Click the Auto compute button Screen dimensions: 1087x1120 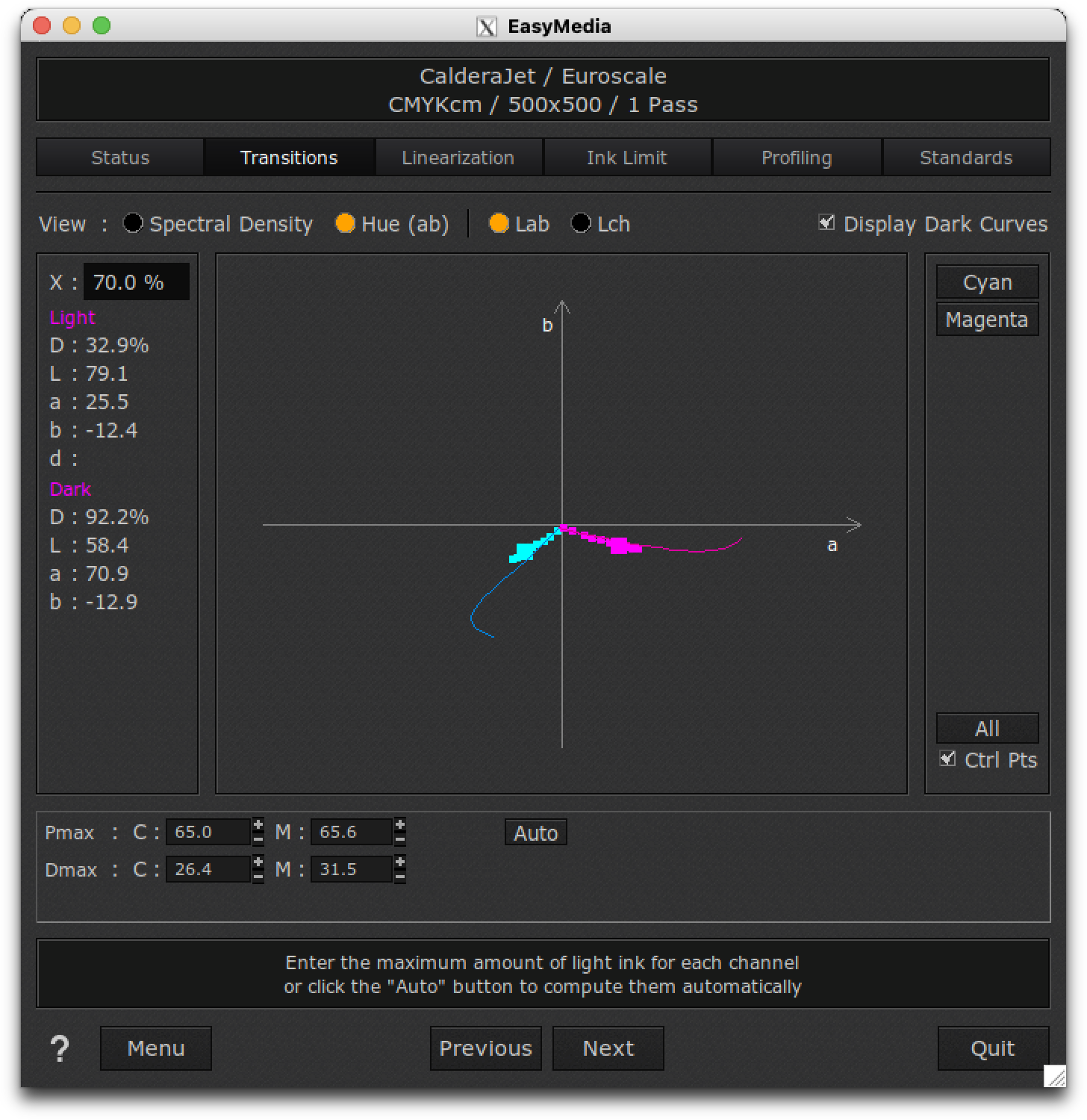coord(536,833)
